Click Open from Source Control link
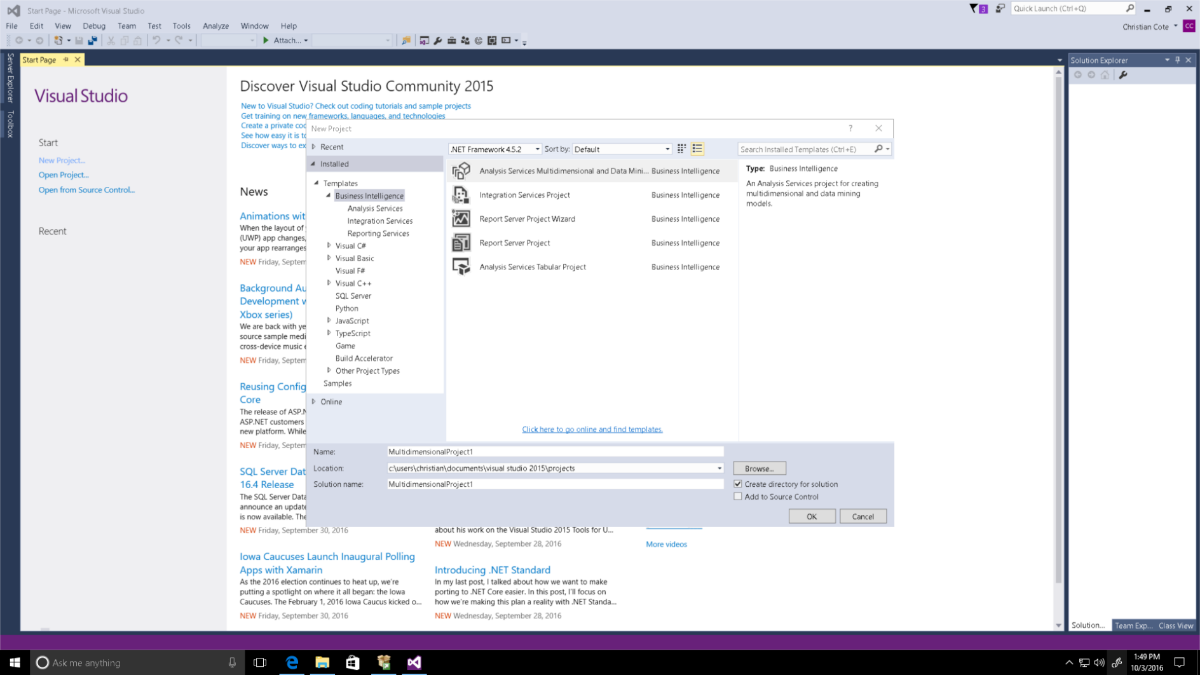 tap(87, 190)
